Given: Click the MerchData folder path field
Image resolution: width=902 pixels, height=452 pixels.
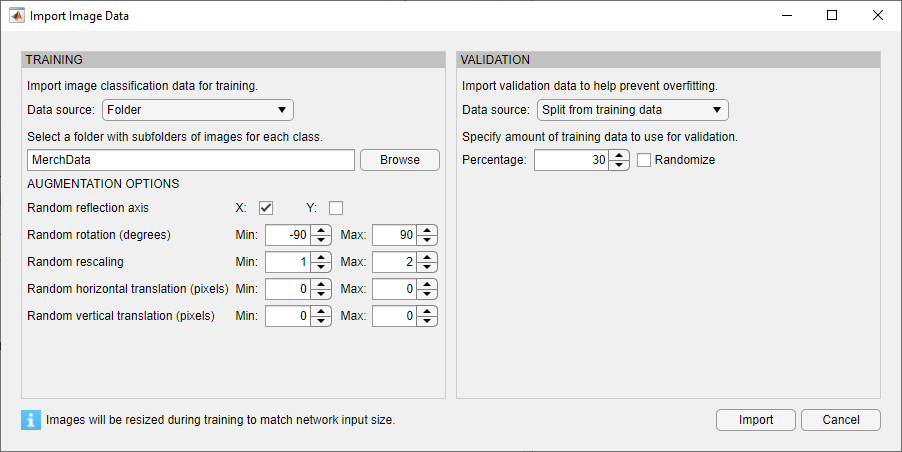Looking at the screenshot, I should 190,160.
